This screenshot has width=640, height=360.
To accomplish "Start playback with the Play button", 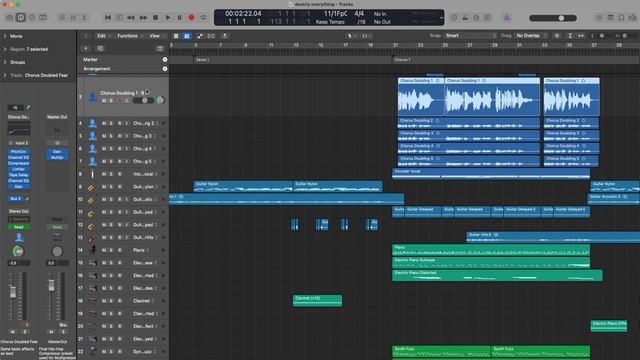I will point(168,18).
